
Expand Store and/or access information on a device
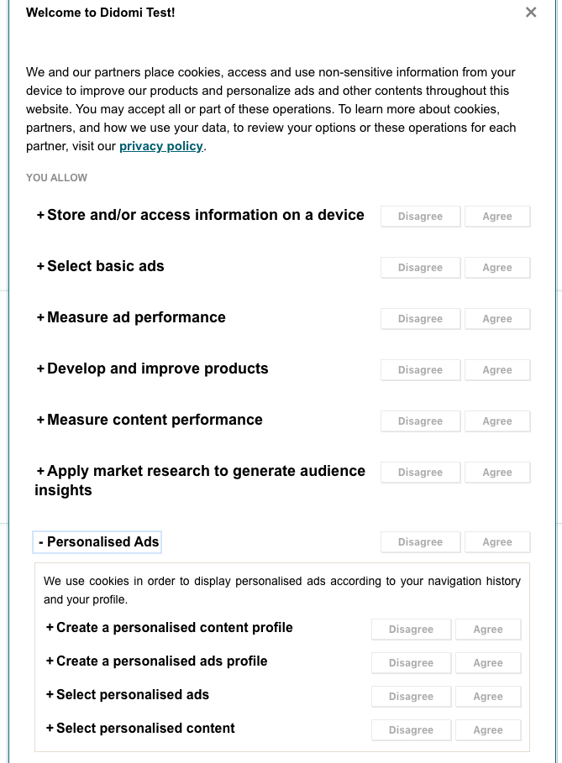tap(200, 215)
